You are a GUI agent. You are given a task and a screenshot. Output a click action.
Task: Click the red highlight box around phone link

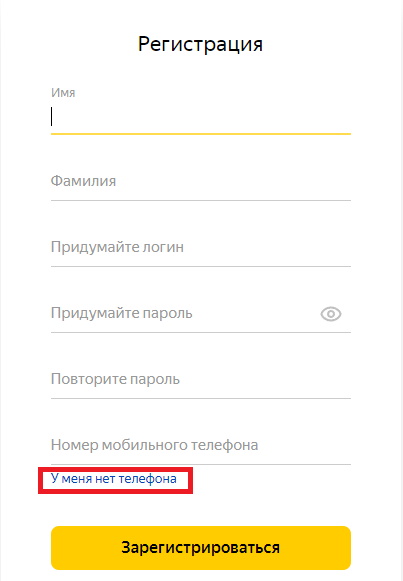click(x=116, y=481)
